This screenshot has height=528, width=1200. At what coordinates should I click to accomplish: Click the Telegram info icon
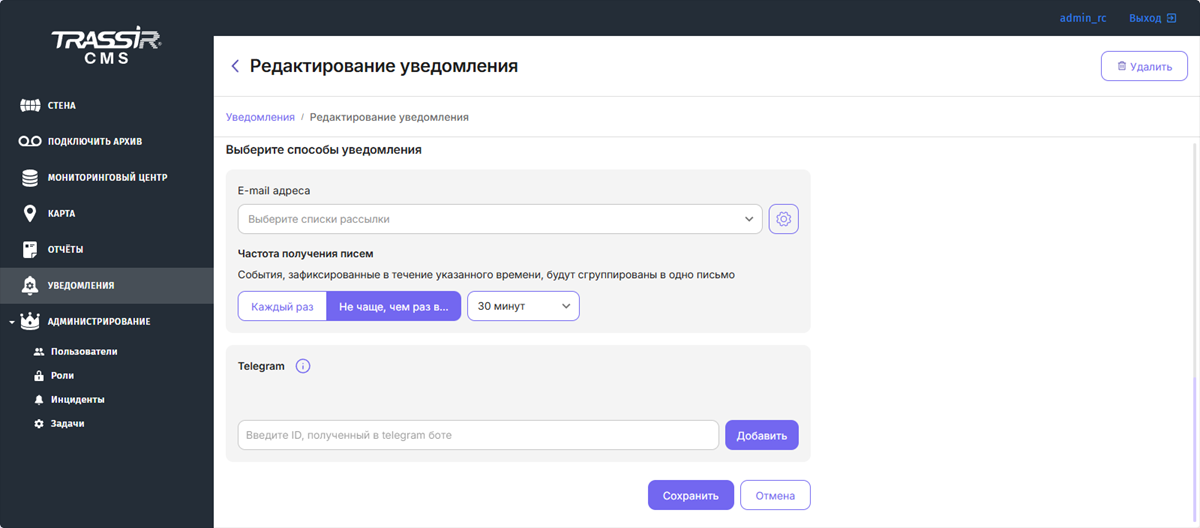[x=303, y=366]
